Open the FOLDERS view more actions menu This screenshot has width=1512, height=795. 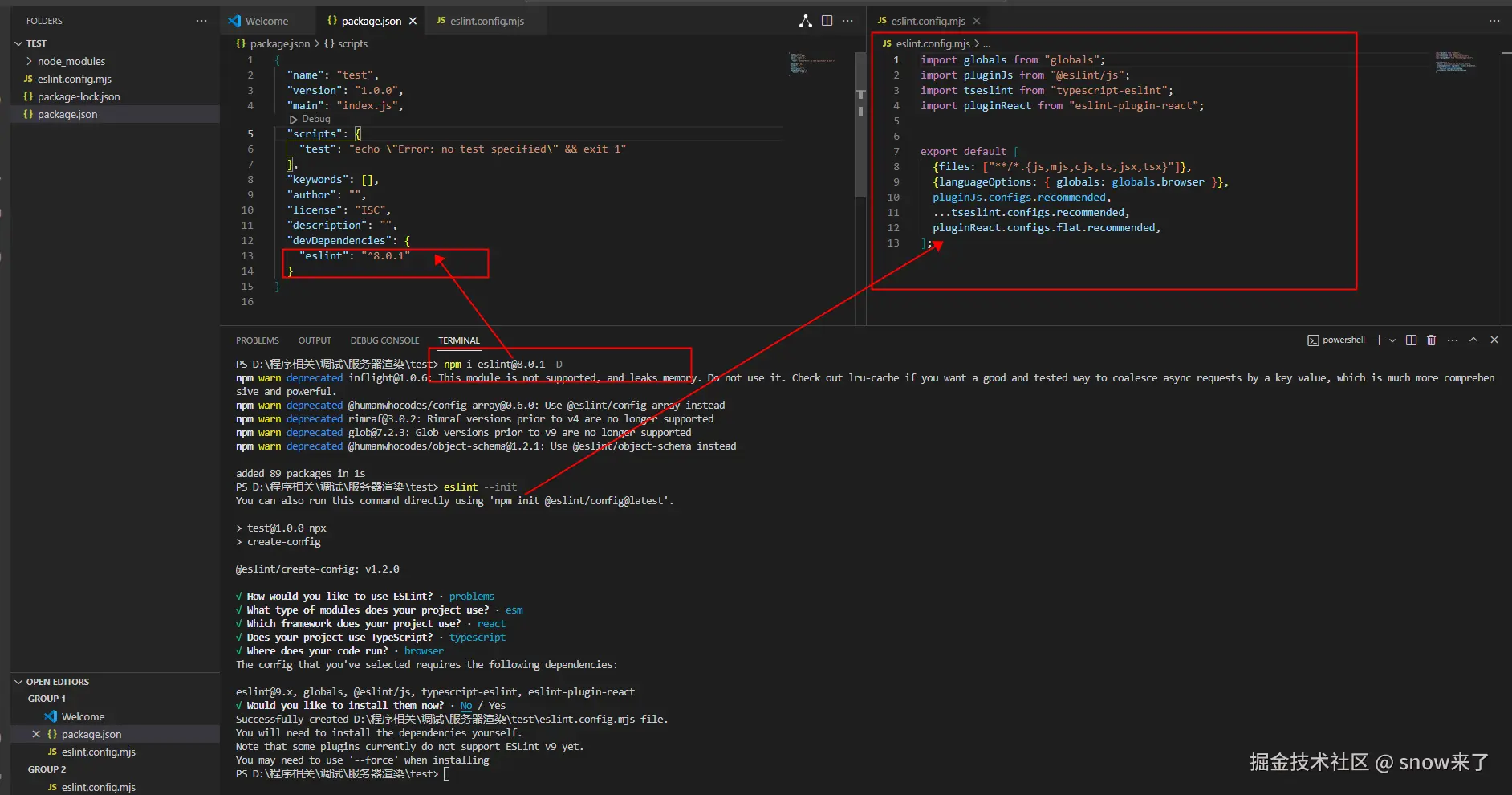pyautogui.click(x=201, y=21)
